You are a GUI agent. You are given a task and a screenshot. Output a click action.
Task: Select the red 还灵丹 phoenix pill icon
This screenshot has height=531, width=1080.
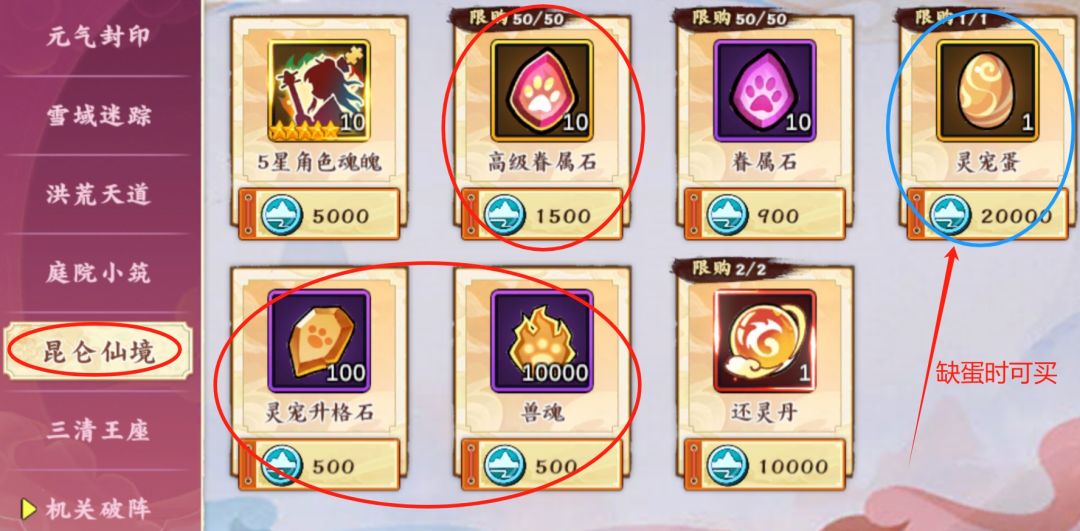765,341
